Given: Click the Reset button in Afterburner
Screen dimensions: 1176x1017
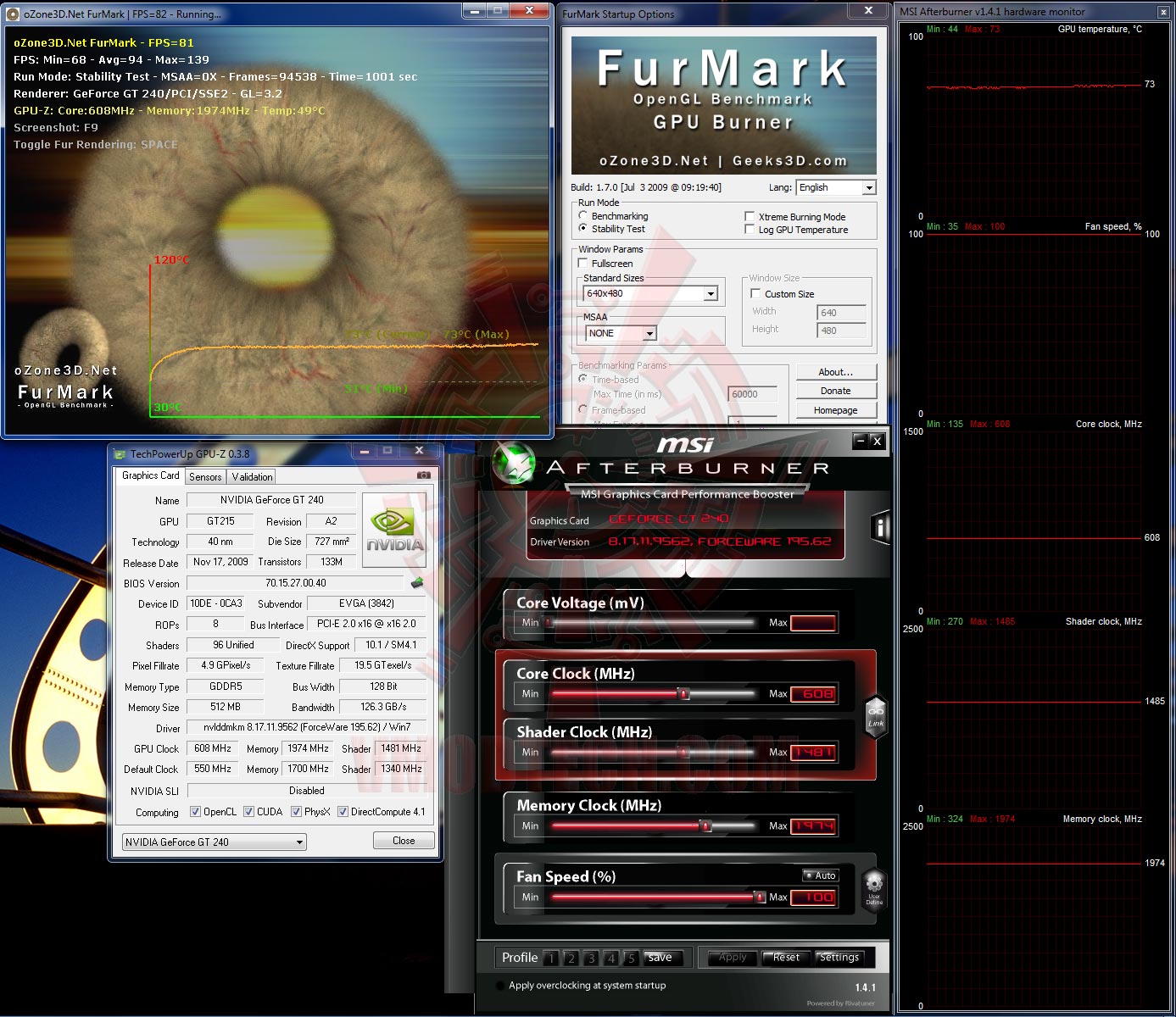Looking at the screenshot, I should coord(786,958).
